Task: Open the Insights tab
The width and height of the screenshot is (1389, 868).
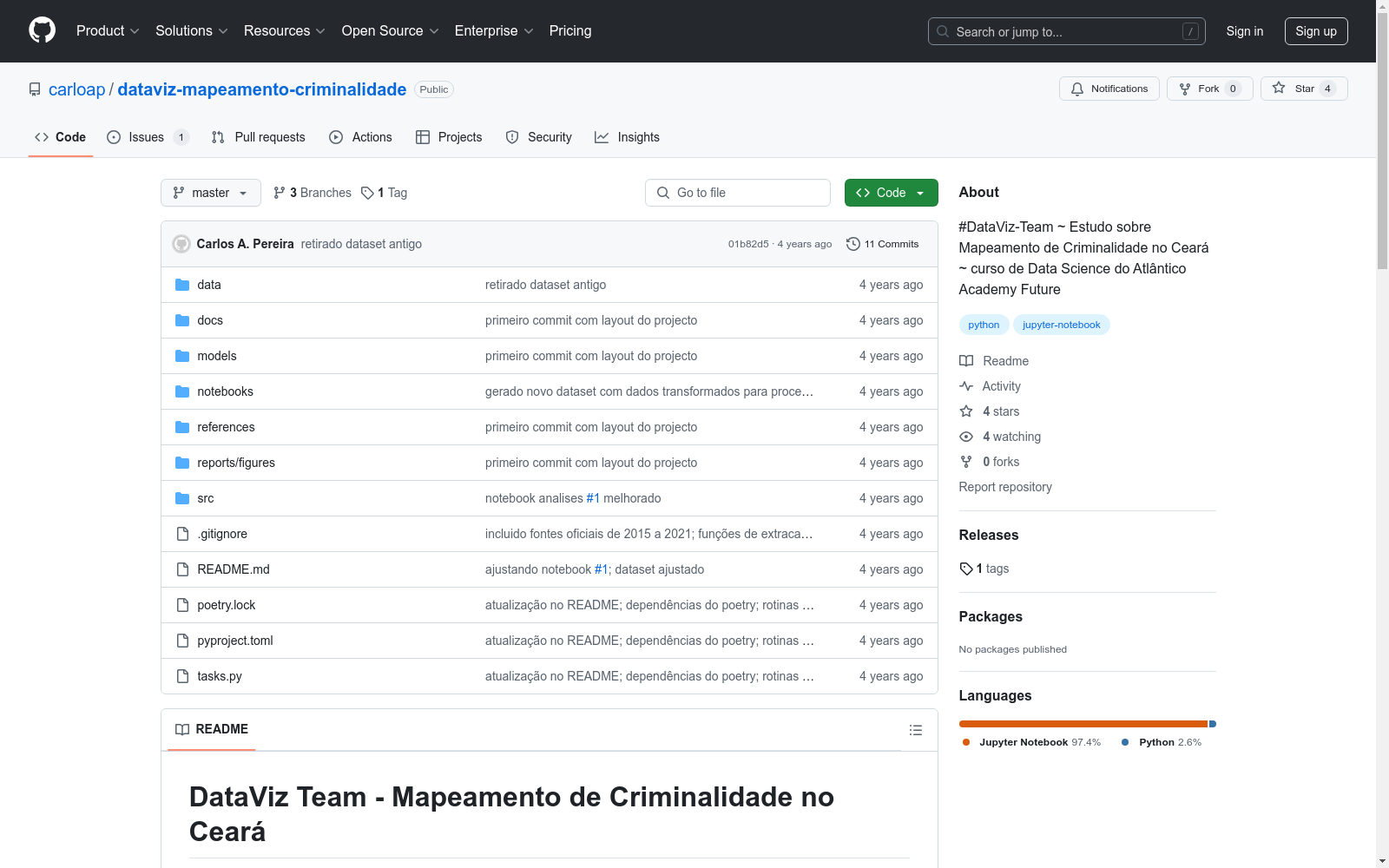Action: click(627, 137)
